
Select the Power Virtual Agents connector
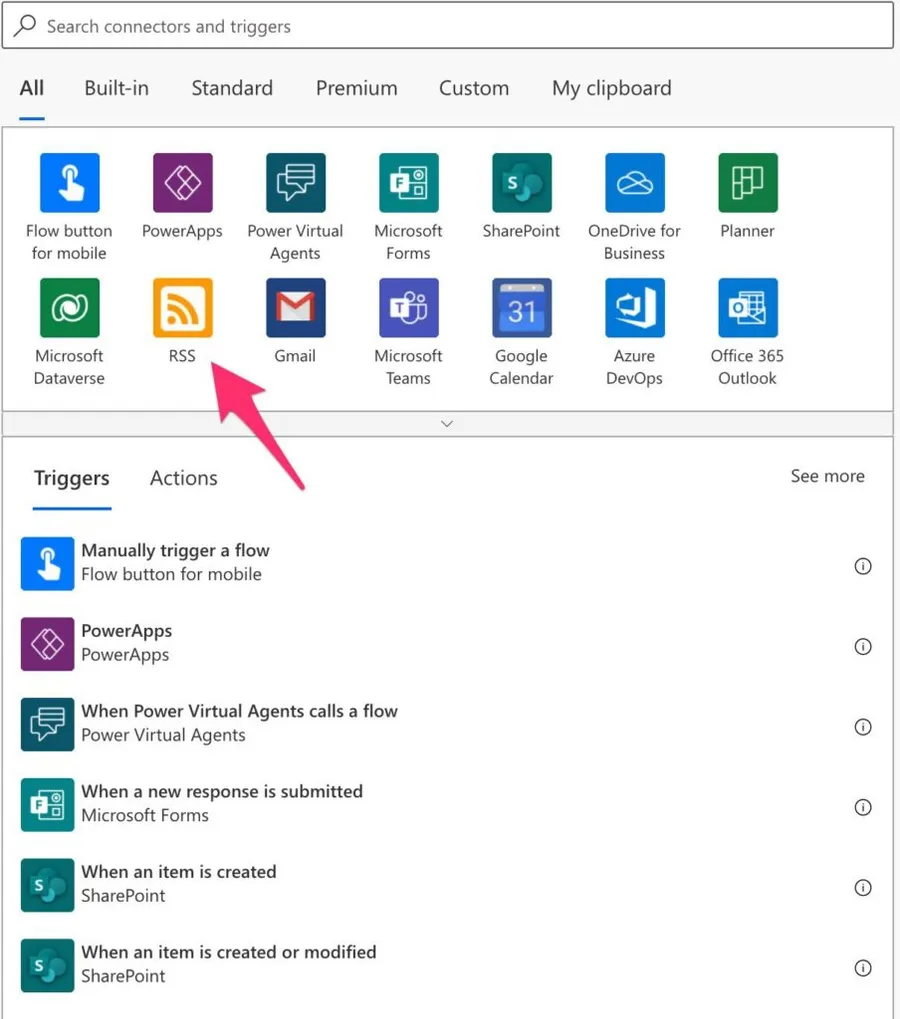295,183
